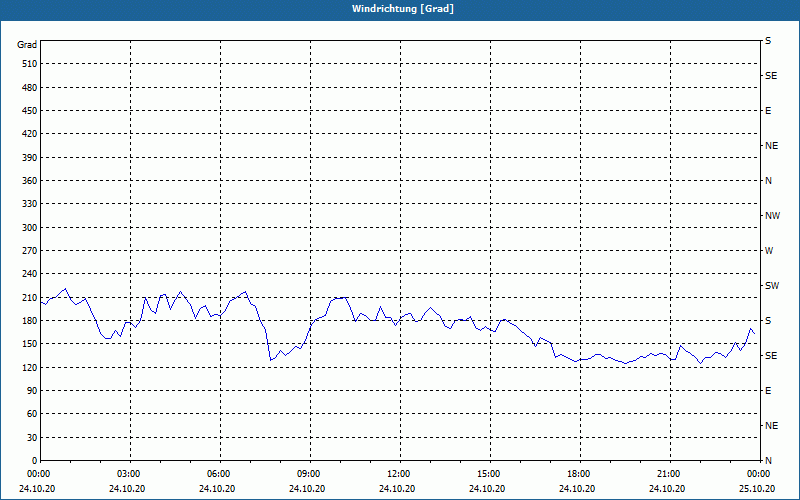Select the 24.10.20 date under 03:00

[127, 488]
